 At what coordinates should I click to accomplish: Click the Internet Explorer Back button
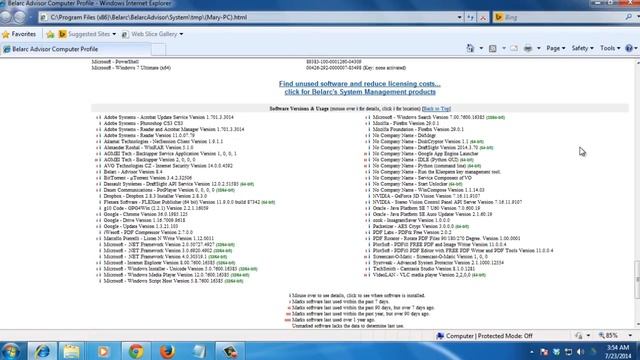pos(6,17)
